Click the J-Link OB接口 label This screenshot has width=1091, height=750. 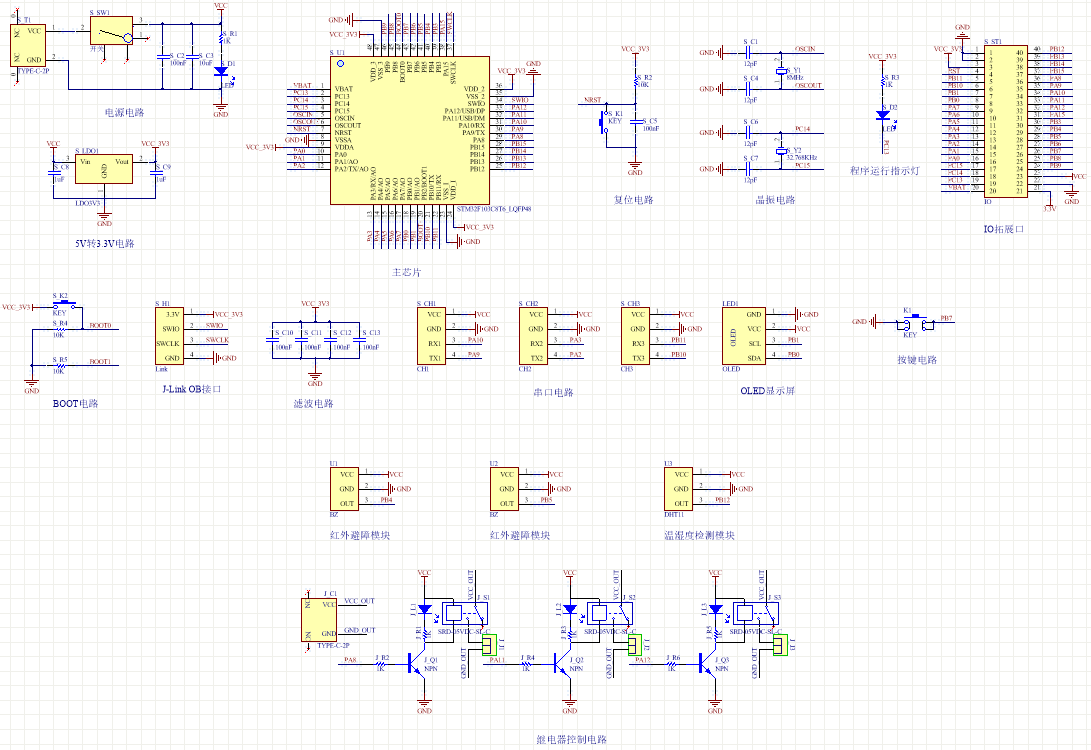[191, 389]
